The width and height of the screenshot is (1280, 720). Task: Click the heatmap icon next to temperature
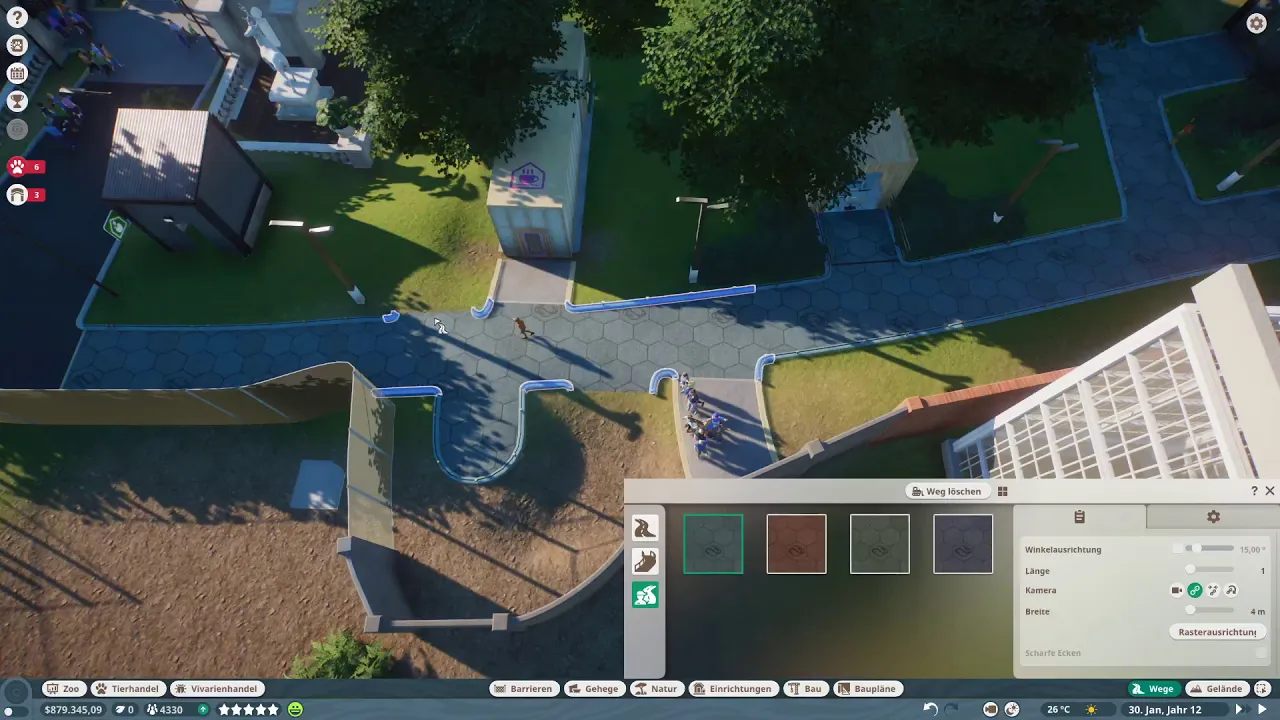coord(1011,709)
